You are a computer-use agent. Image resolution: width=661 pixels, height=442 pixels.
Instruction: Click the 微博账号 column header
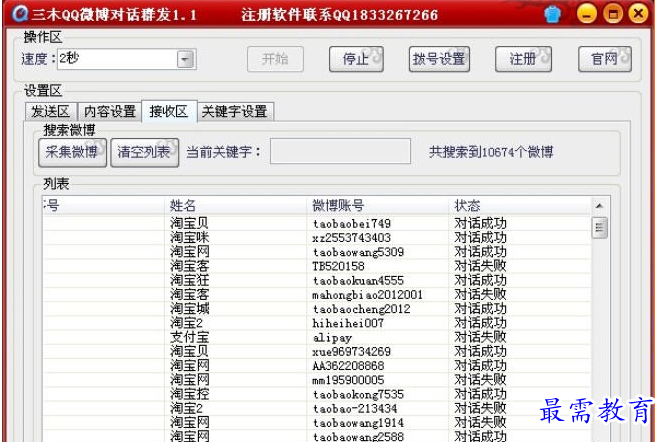click(x=378, y=206)
